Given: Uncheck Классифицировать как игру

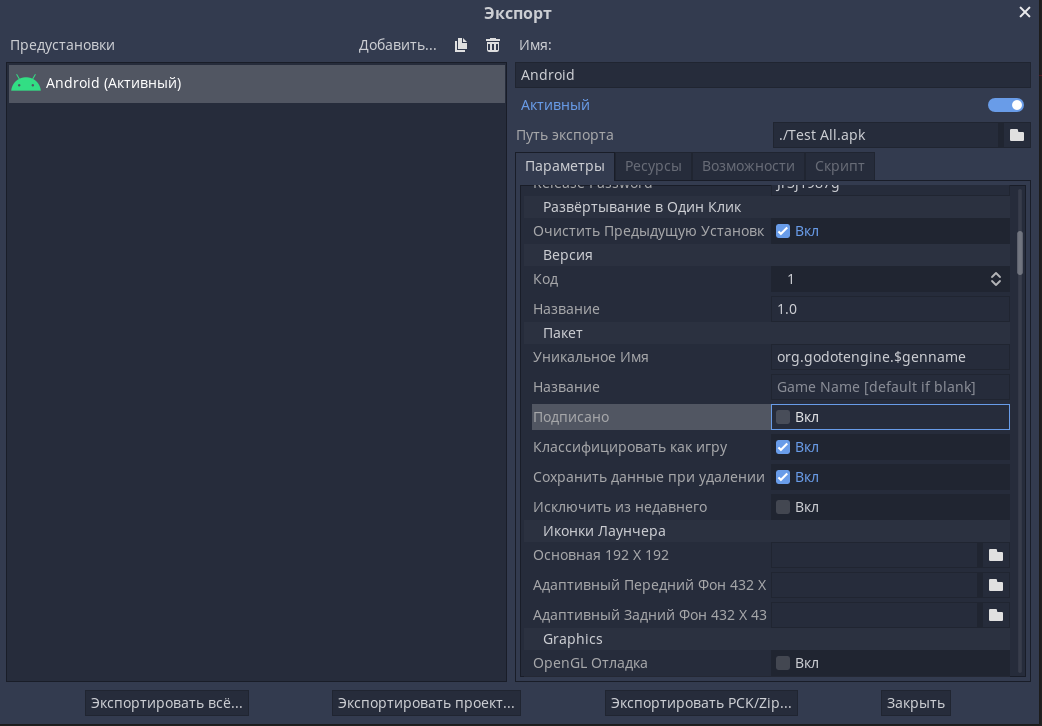Looking at the screenshot, I should (783, 447).
